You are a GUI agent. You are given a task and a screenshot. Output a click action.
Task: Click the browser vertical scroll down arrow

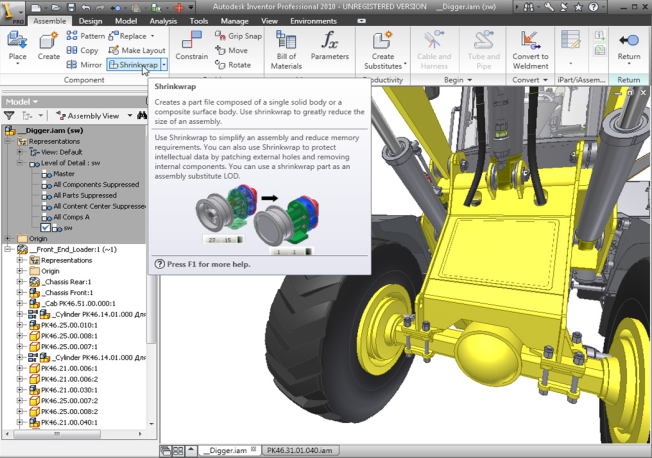[151, 424]
